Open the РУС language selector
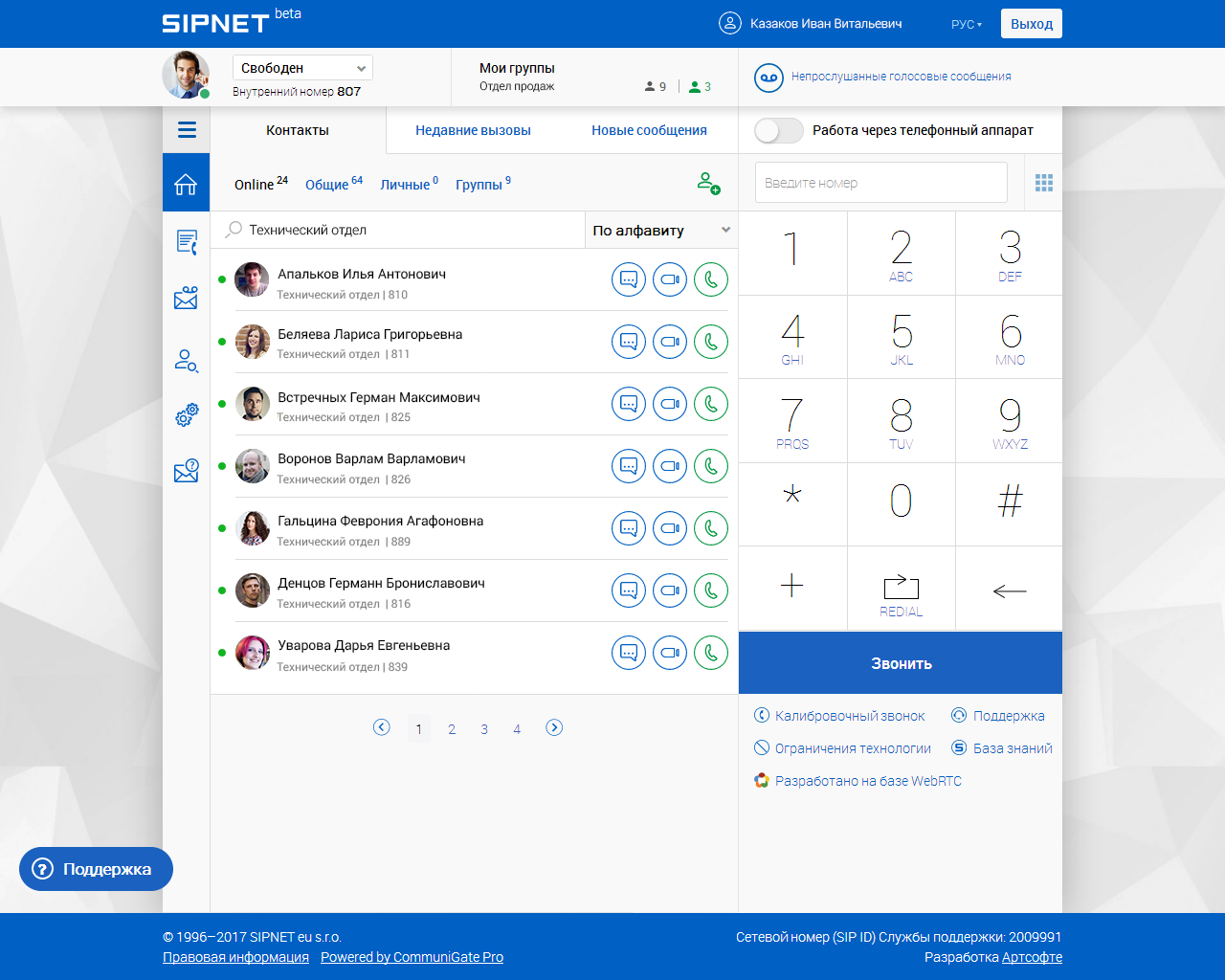1225x980 pixels. click(967, 25)
